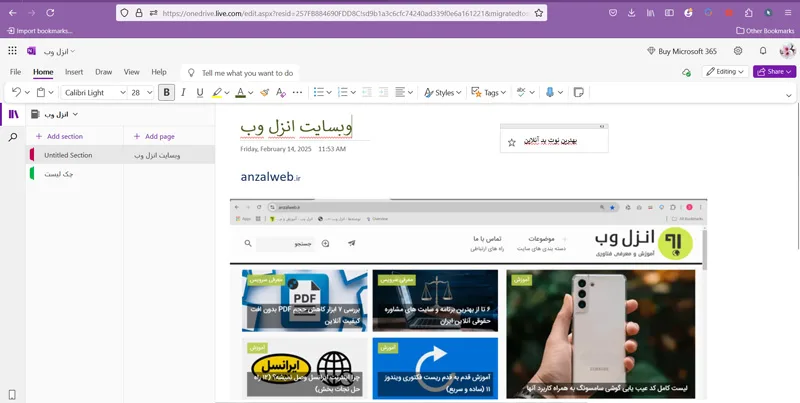Clear all formatting icon
This screenshot has height=403, width=800.
(281, 92)
